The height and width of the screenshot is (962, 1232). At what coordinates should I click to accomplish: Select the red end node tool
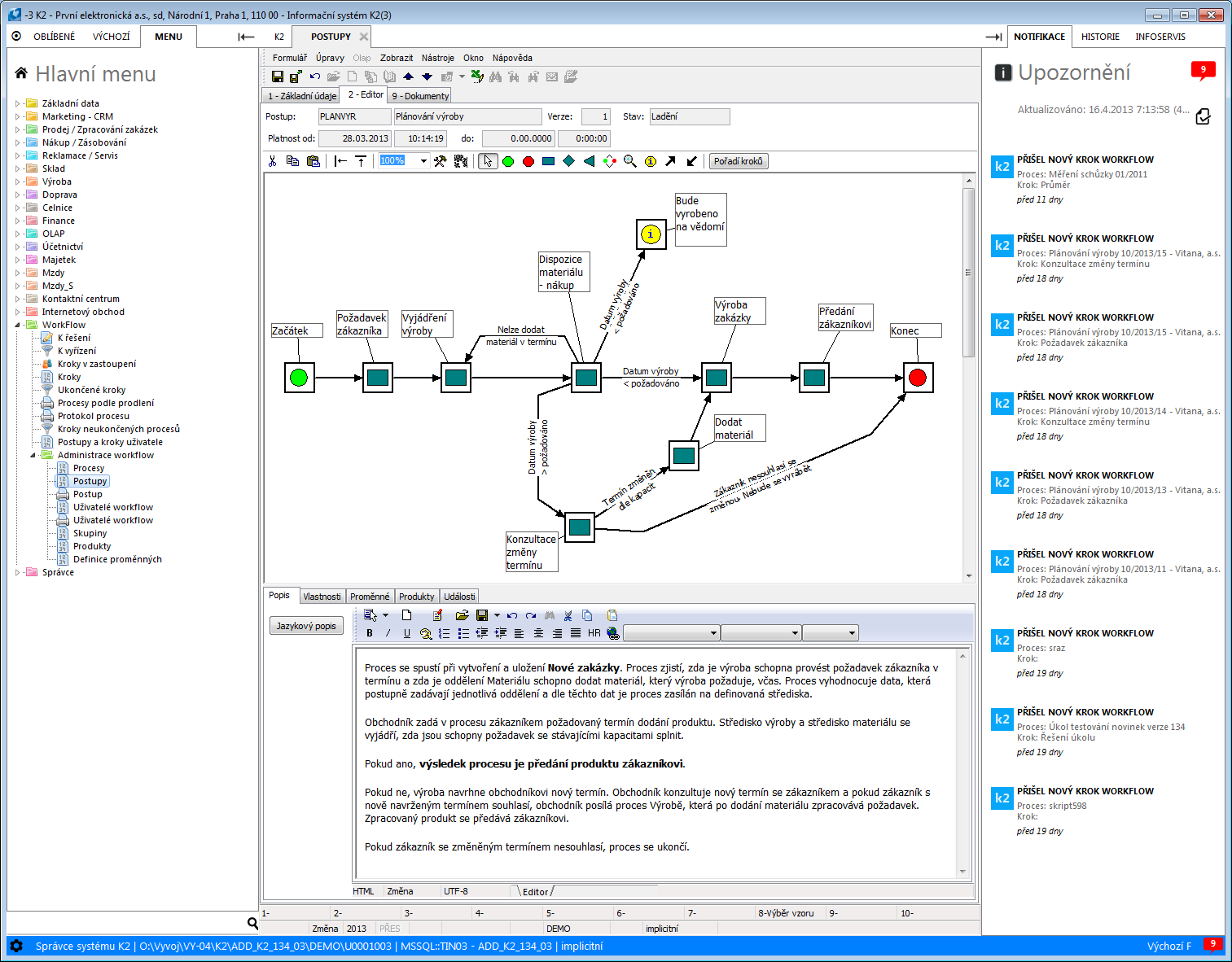point(528,161)
